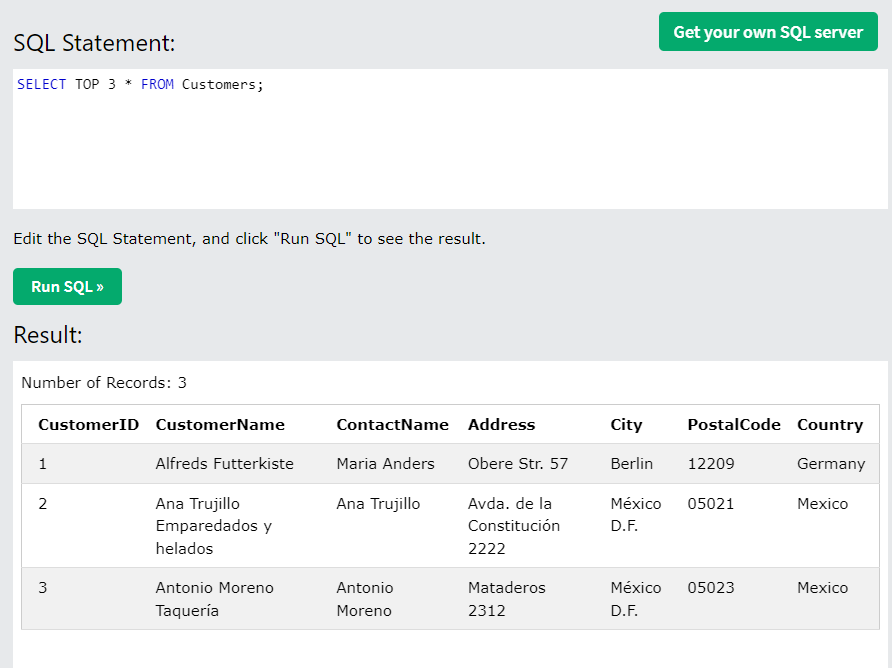
Task: Click the FROM keyword in the statement
Action: 157,84
